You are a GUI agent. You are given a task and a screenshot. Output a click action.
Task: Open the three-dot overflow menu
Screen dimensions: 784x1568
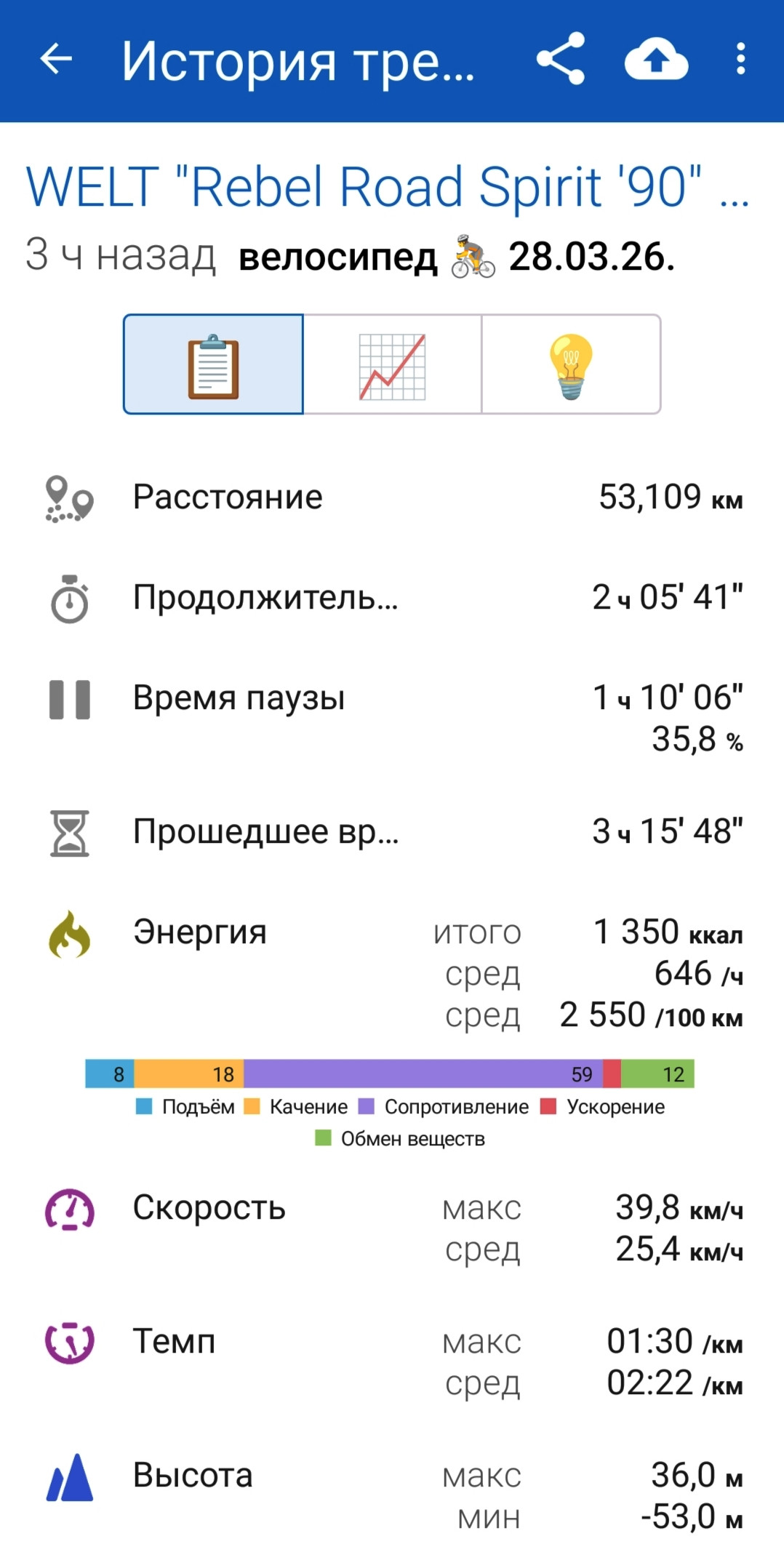coord(740,59)
